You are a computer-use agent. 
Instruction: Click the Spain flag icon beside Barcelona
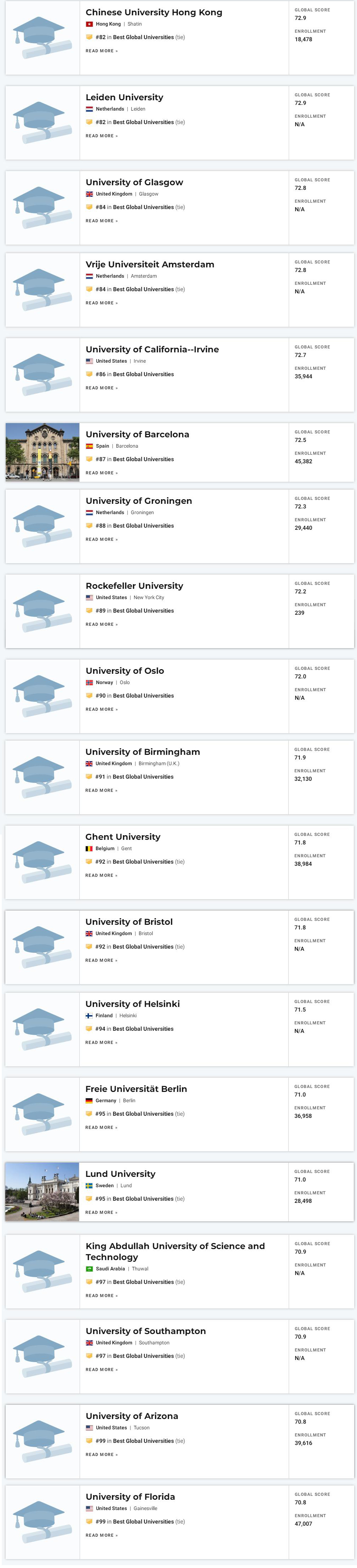pyautogui.click(x=90, y=446)
